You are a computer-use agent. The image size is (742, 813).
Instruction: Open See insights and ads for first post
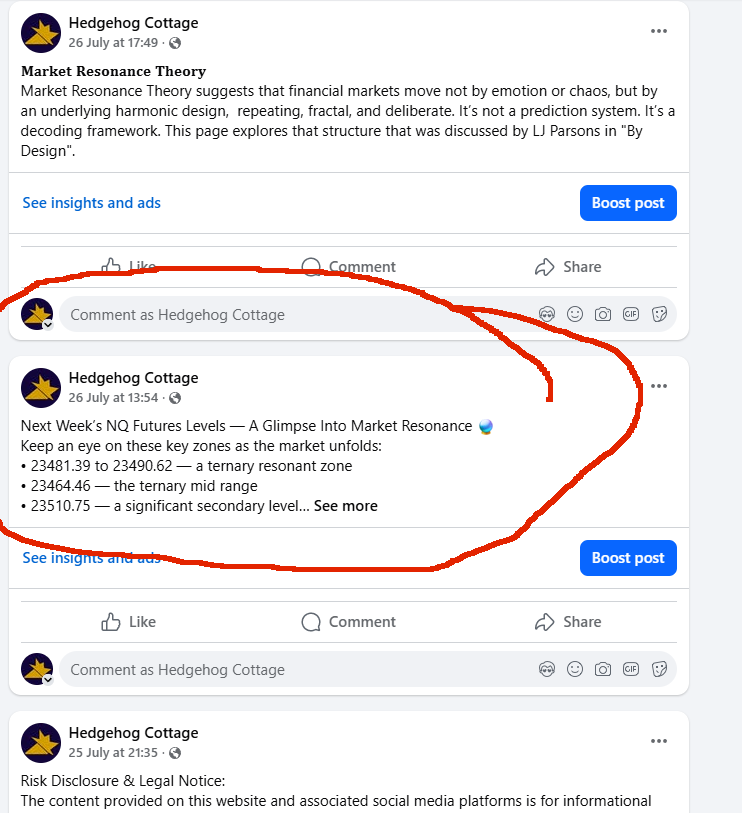pos(91,203)
